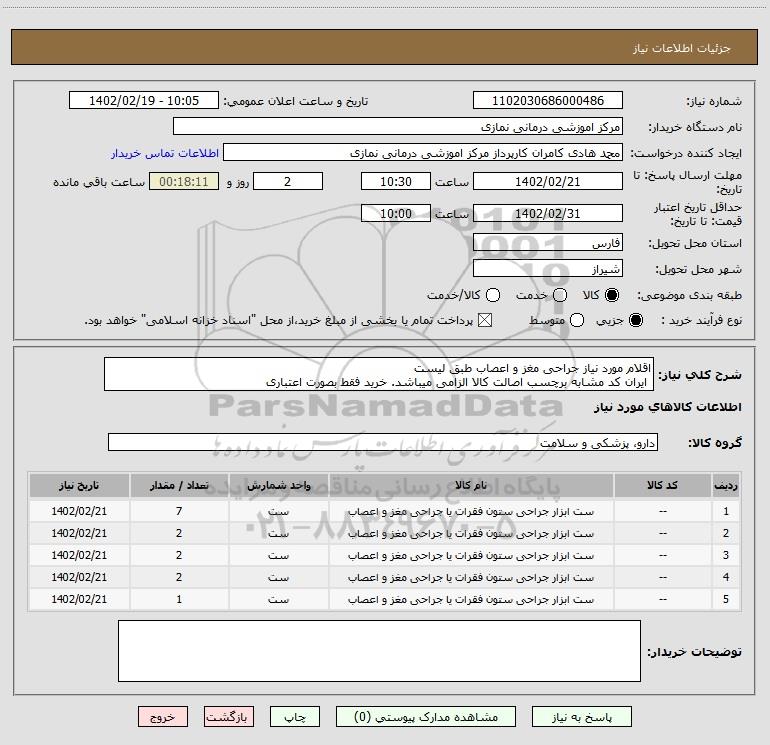The width and height of the screenshot is (770, 745).
Task: Click row number 5 cell
Action: click(x=726, y=599)
